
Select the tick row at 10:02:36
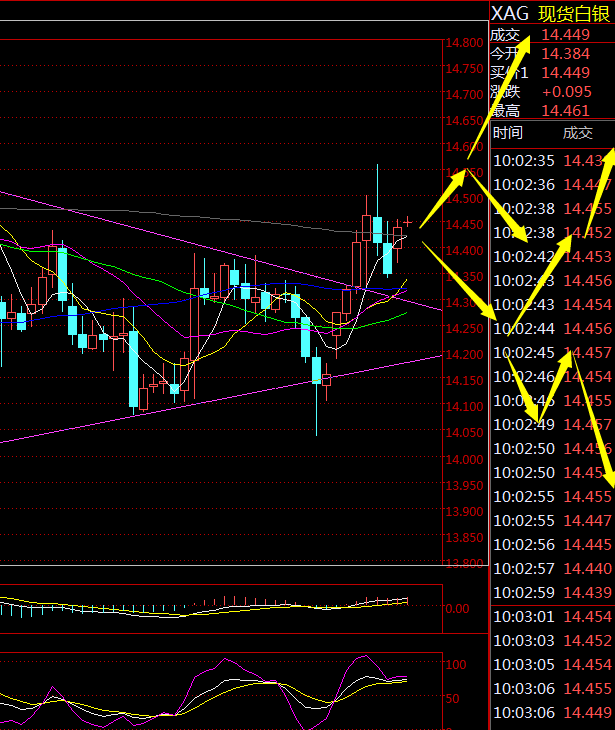[x=553, y=185]
